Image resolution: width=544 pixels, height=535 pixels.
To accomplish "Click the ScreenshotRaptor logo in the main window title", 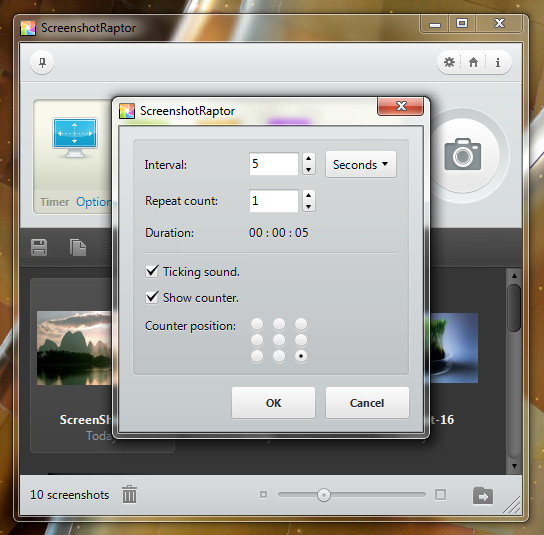I will (x=28, y=28).
